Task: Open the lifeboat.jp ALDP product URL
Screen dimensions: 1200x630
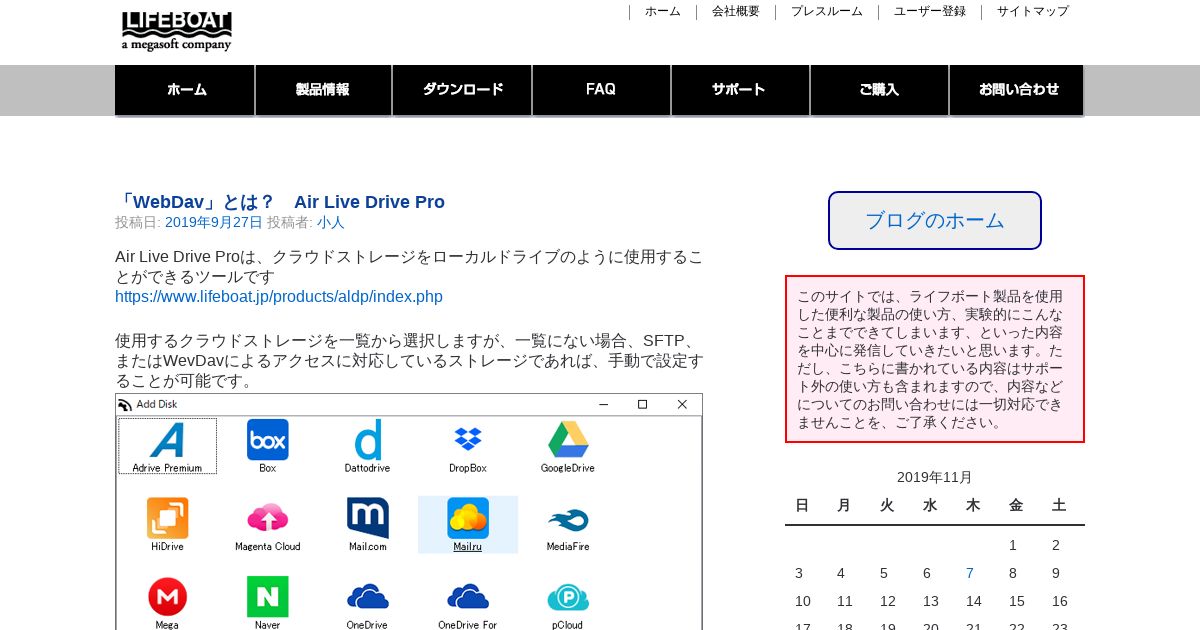Action: tap(279, 297)
